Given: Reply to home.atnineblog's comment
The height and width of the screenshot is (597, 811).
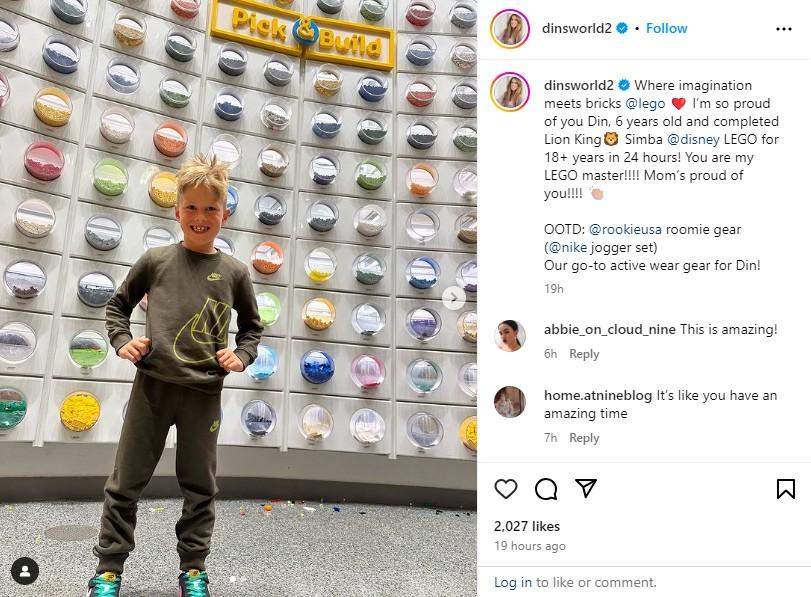Looking at the screenshot, I should click(x=584, y=438).
